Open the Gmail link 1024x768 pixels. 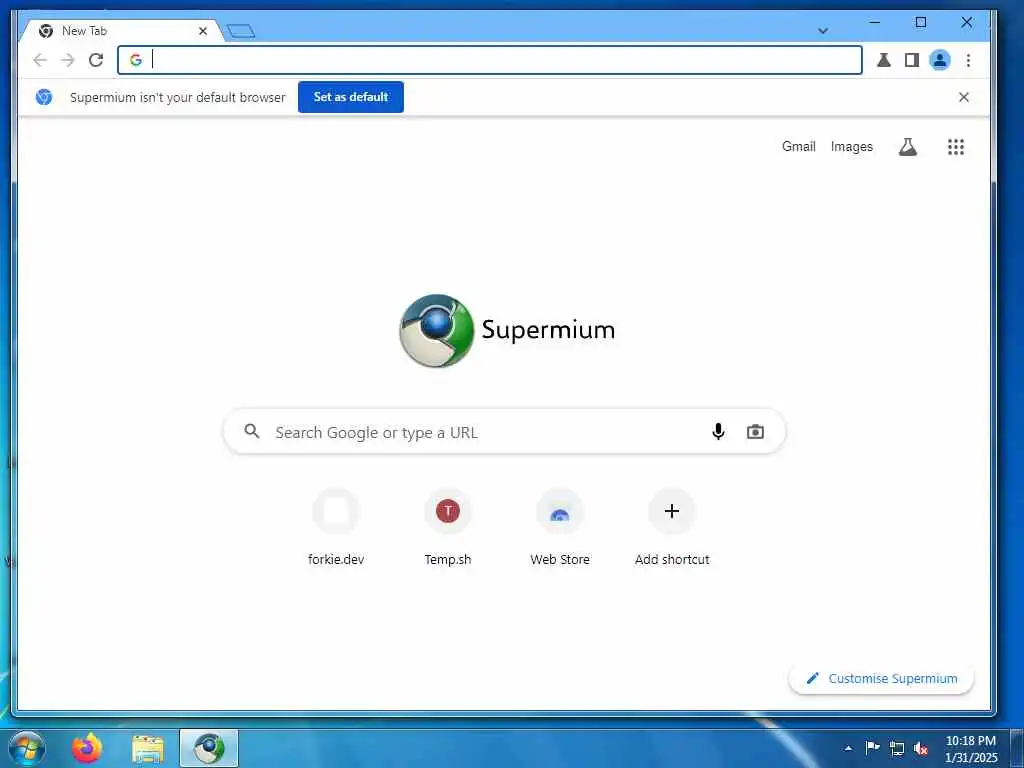click(x=799, y=146)
